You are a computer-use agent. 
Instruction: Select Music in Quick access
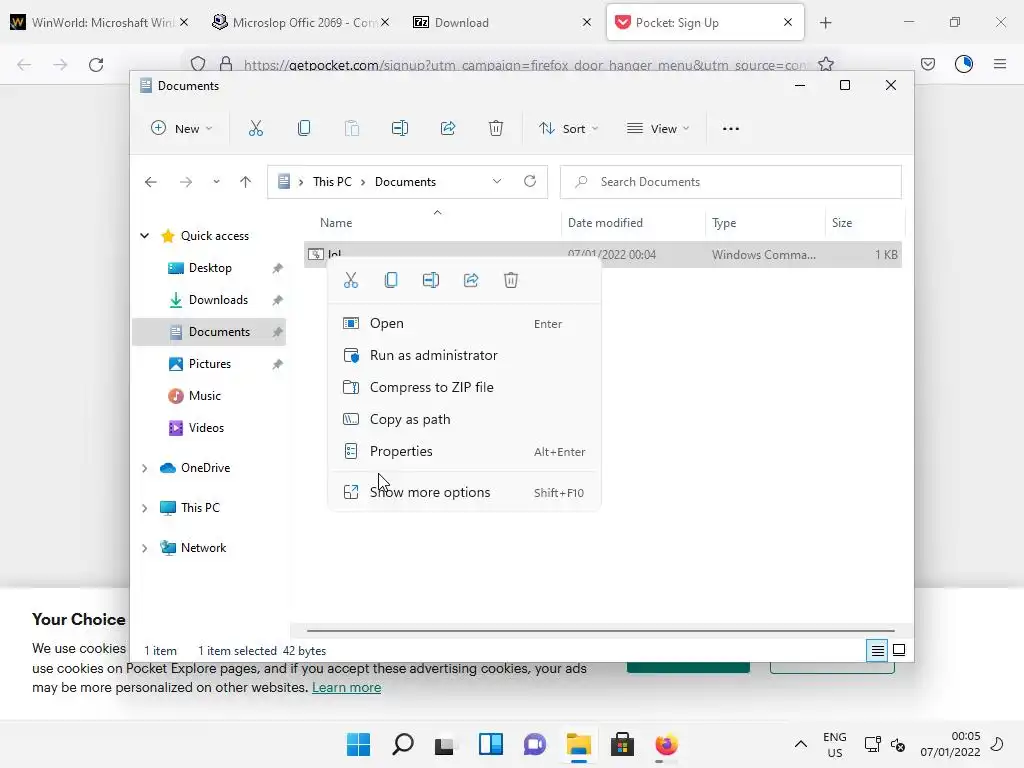click(x=204, y=396)
